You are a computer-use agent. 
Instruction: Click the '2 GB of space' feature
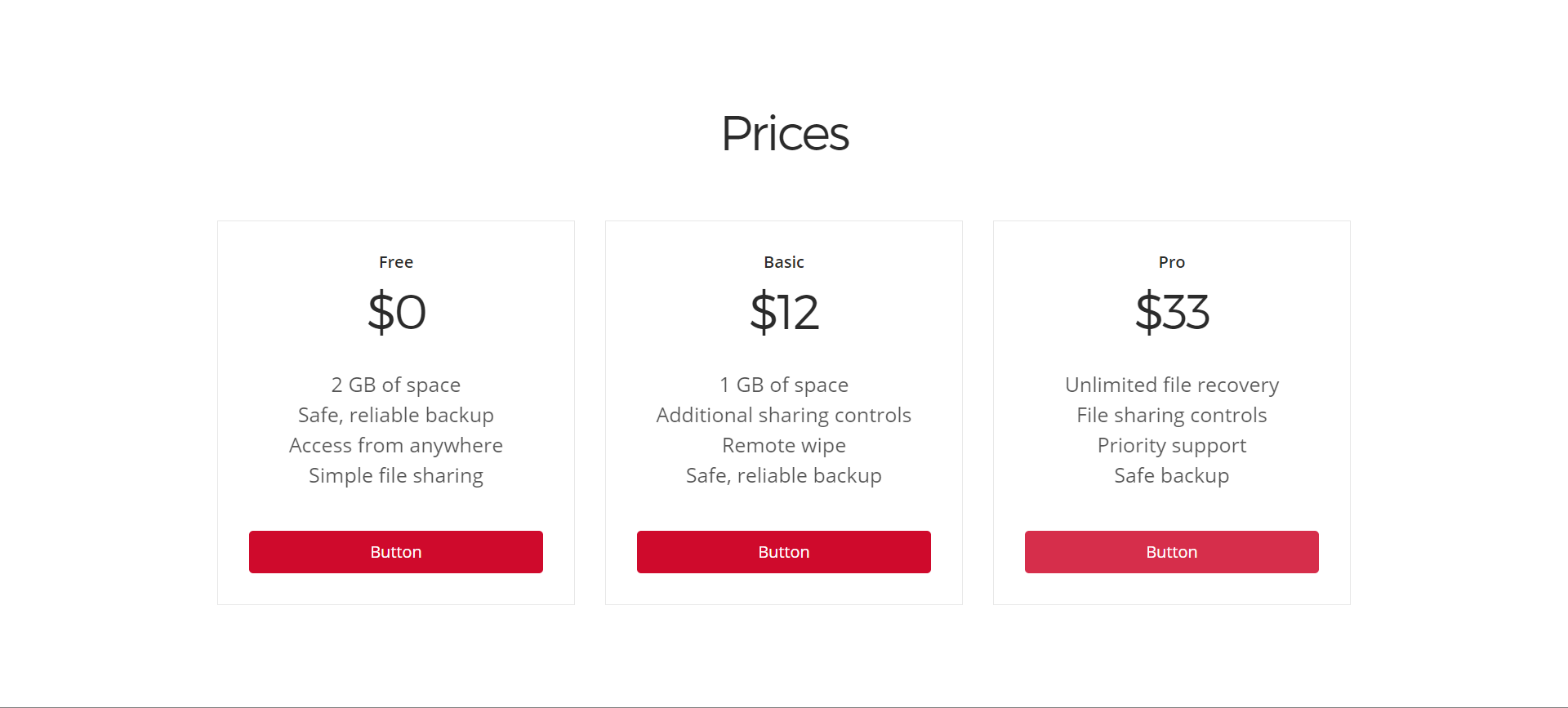(x=396, y=385)
